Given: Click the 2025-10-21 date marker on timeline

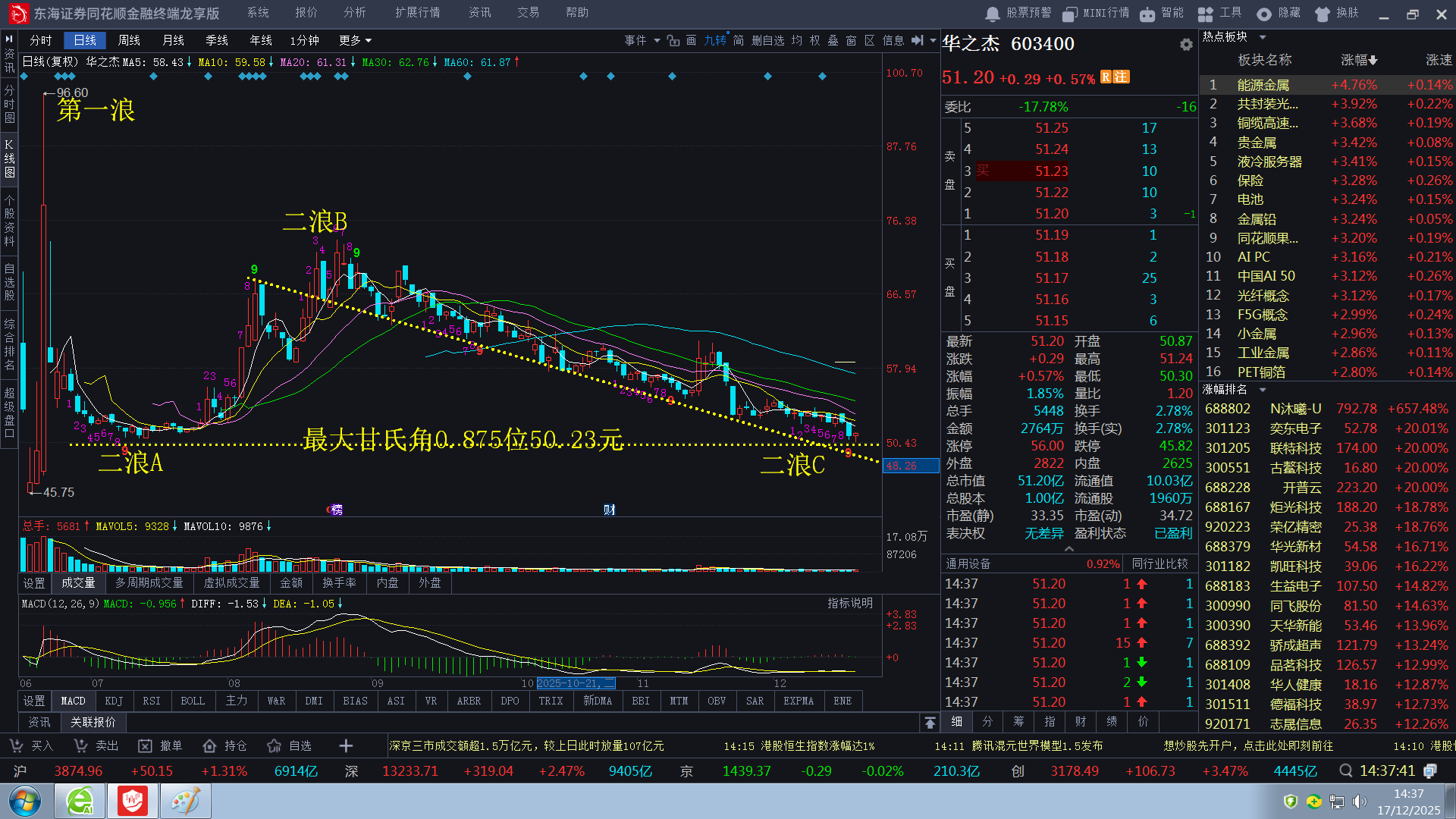Looking at the screenshot, I should tap(575, 684).
